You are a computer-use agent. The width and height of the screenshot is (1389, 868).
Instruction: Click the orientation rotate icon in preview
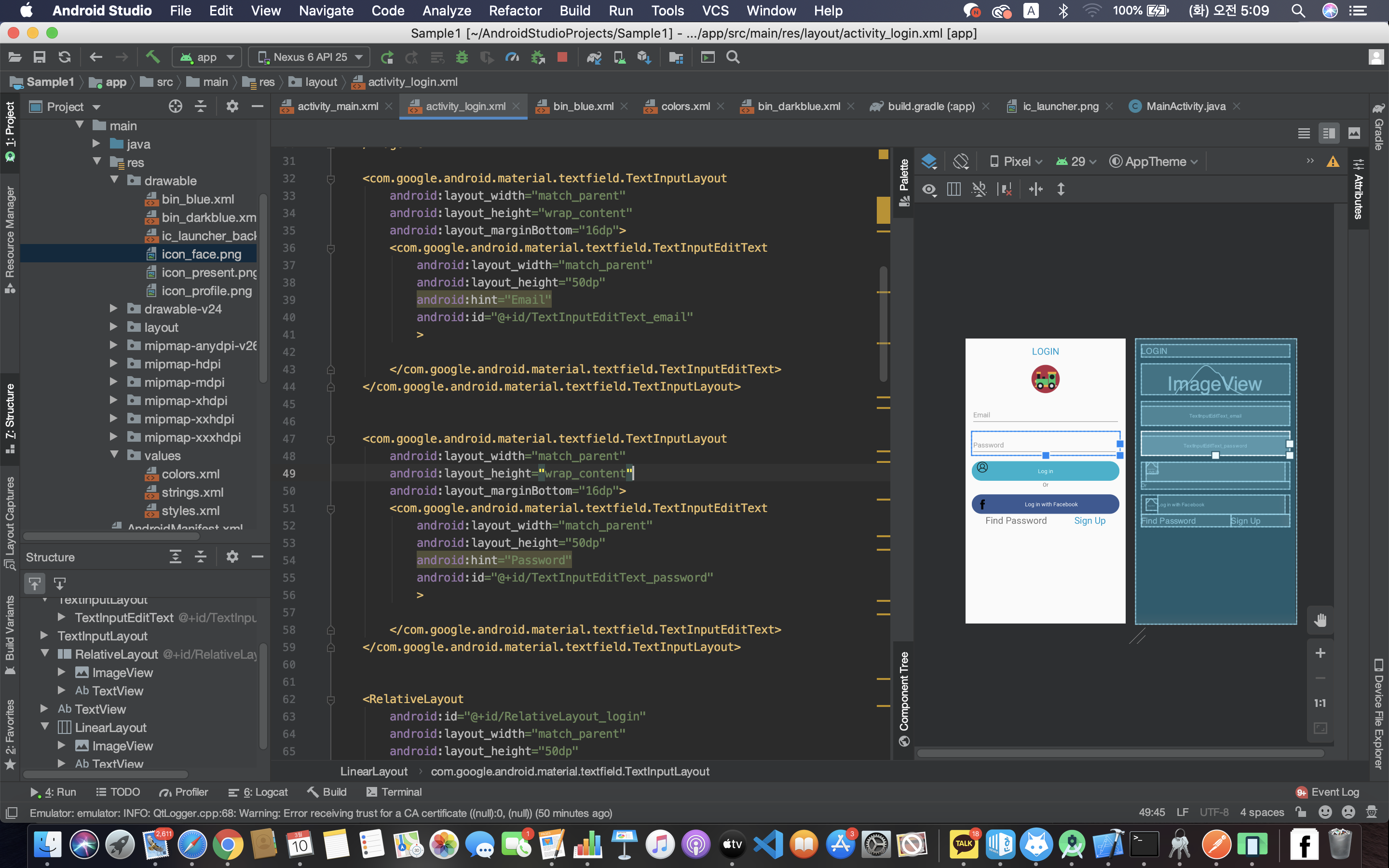[x=961, y=162]
